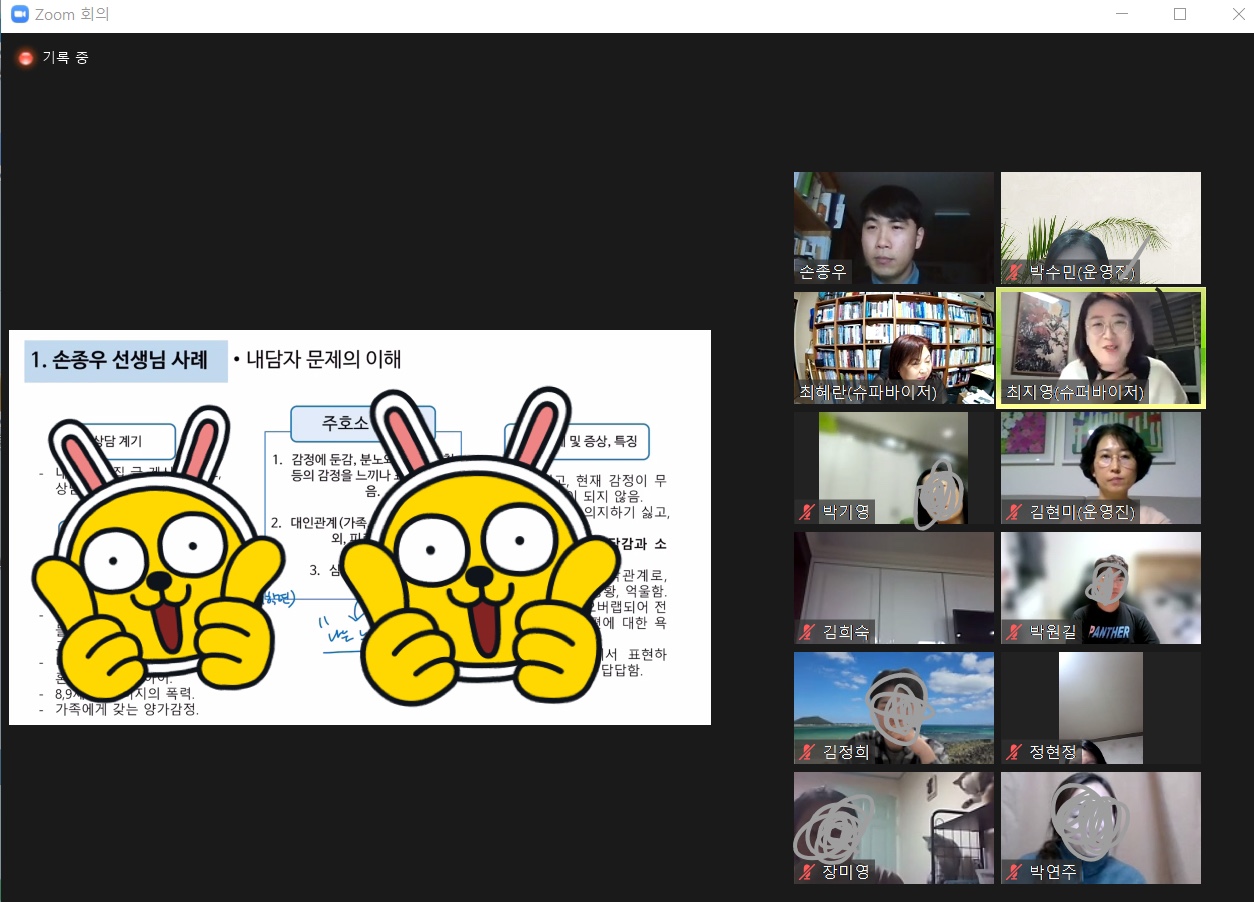Select the muted mic icon beside 정현정

point(1015,752)
